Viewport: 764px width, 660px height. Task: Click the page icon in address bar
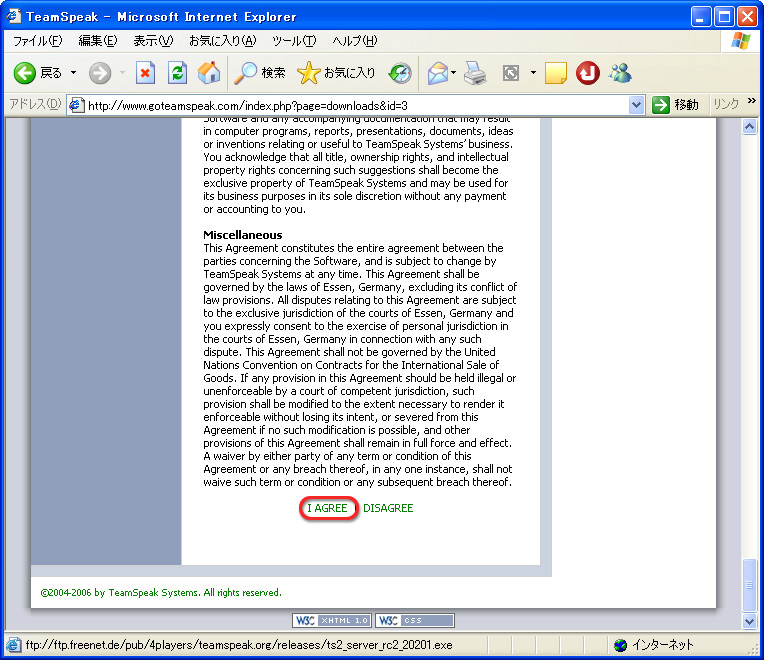click(76, 105)
